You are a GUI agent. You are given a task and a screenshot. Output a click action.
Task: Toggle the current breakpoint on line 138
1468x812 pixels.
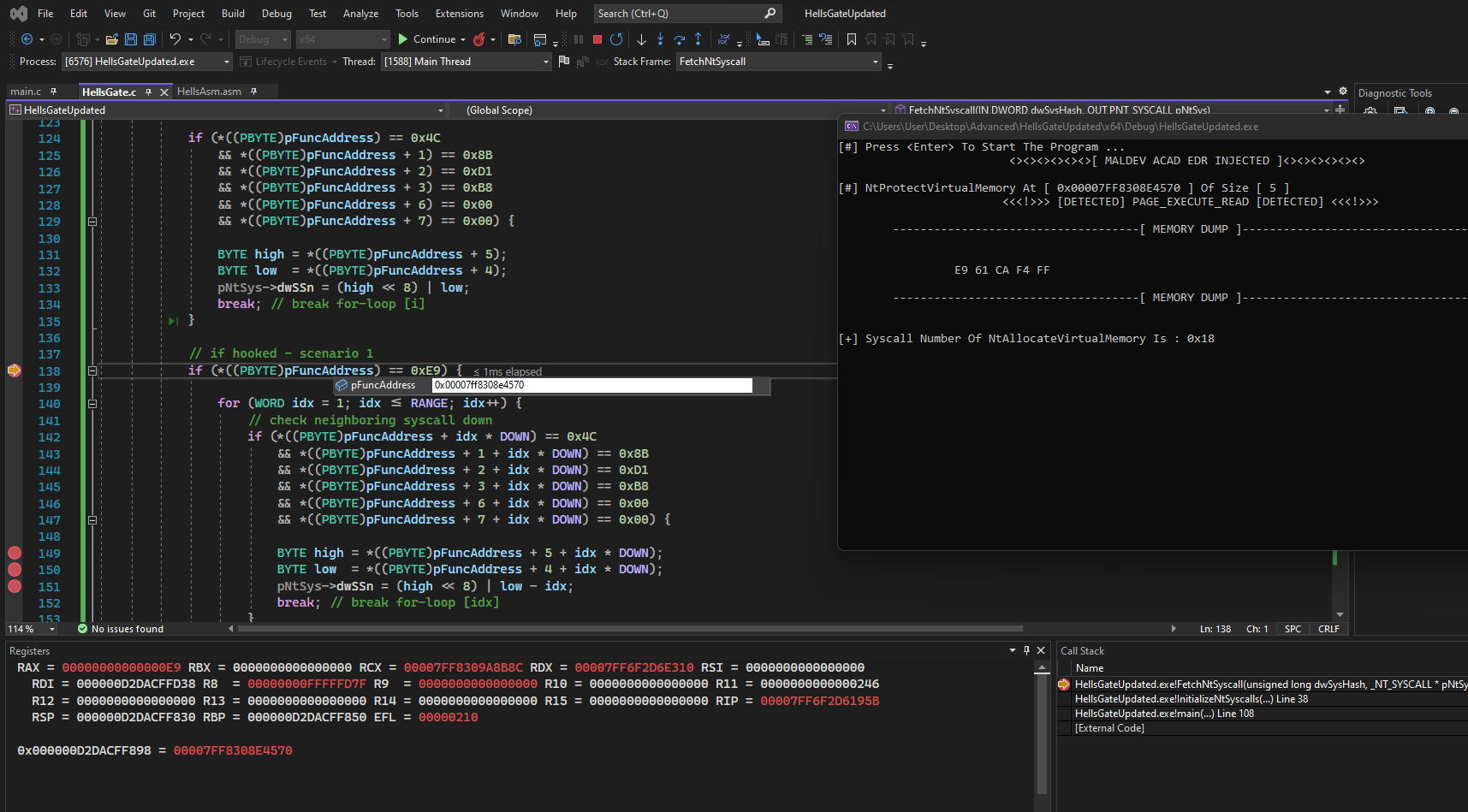pyautogui.click(x=15, y=370)
